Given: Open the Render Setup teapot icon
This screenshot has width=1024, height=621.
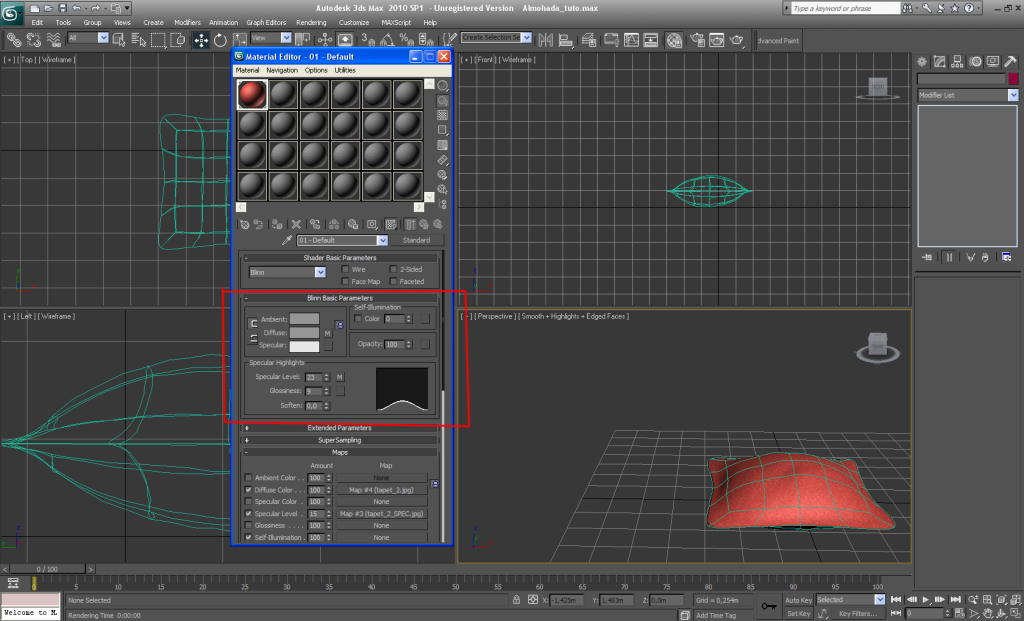Looking at the screenshot, I should click(697, 40).
